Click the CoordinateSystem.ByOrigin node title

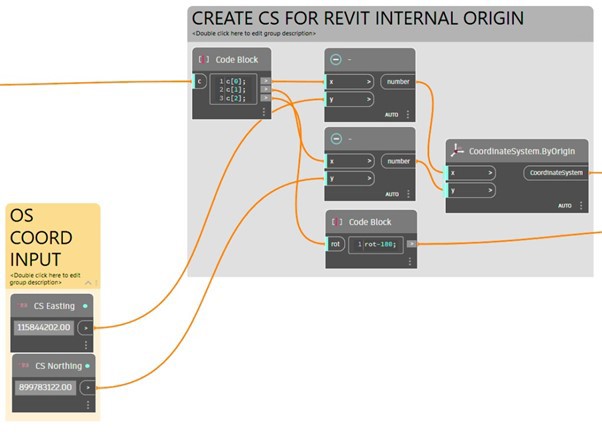click(522, 151)
